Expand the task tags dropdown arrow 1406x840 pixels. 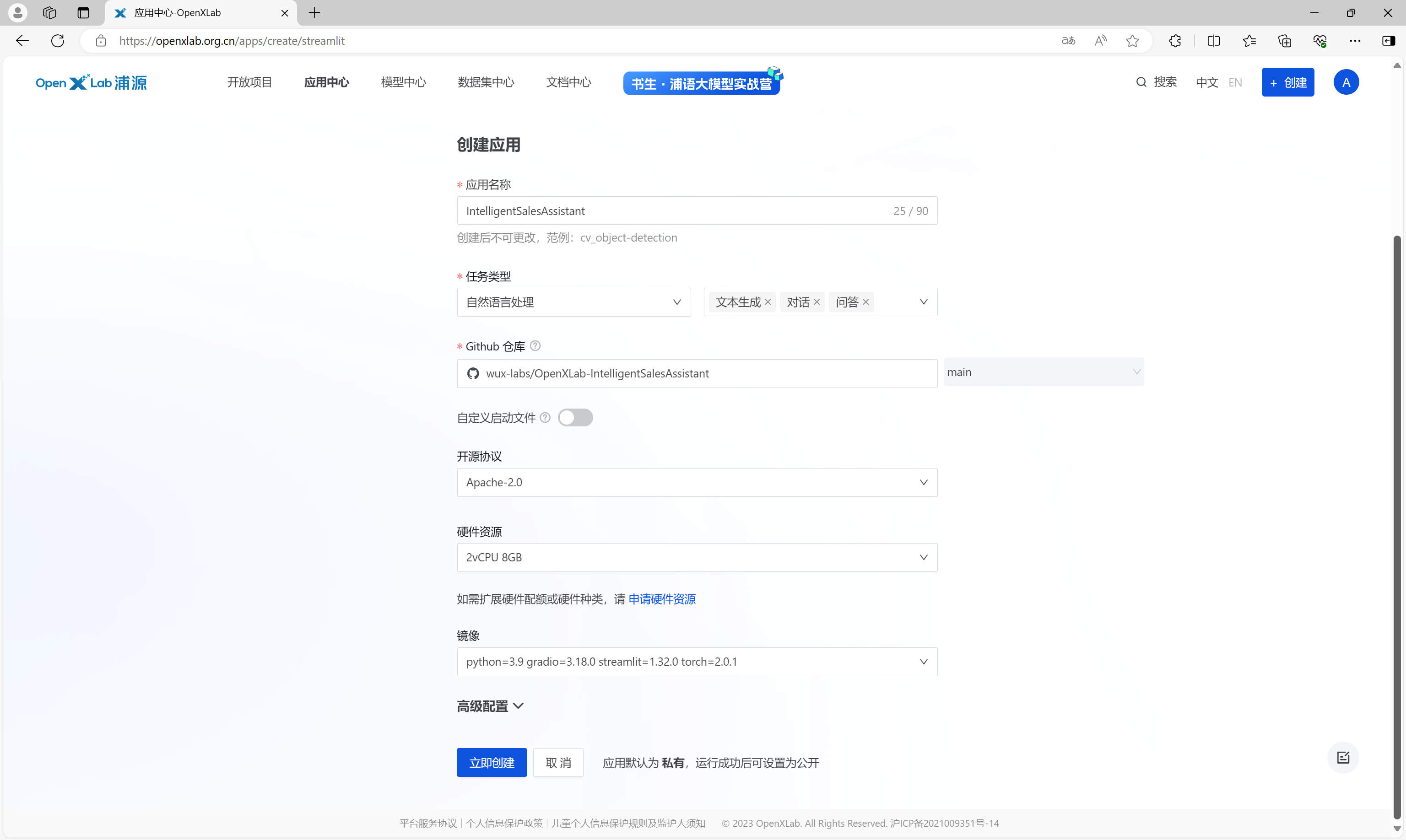[x=924, y=302]
